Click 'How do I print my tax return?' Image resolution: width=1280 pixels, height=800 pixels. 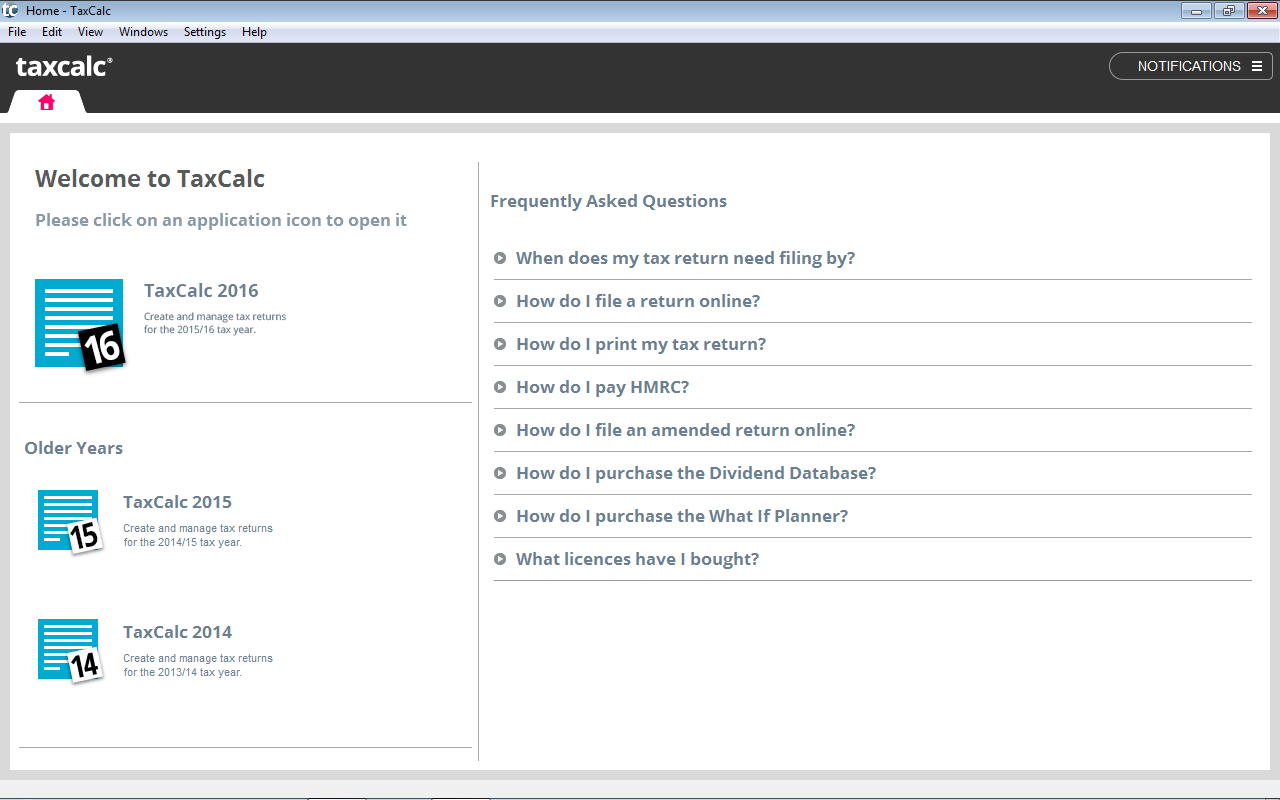(641, 344)
